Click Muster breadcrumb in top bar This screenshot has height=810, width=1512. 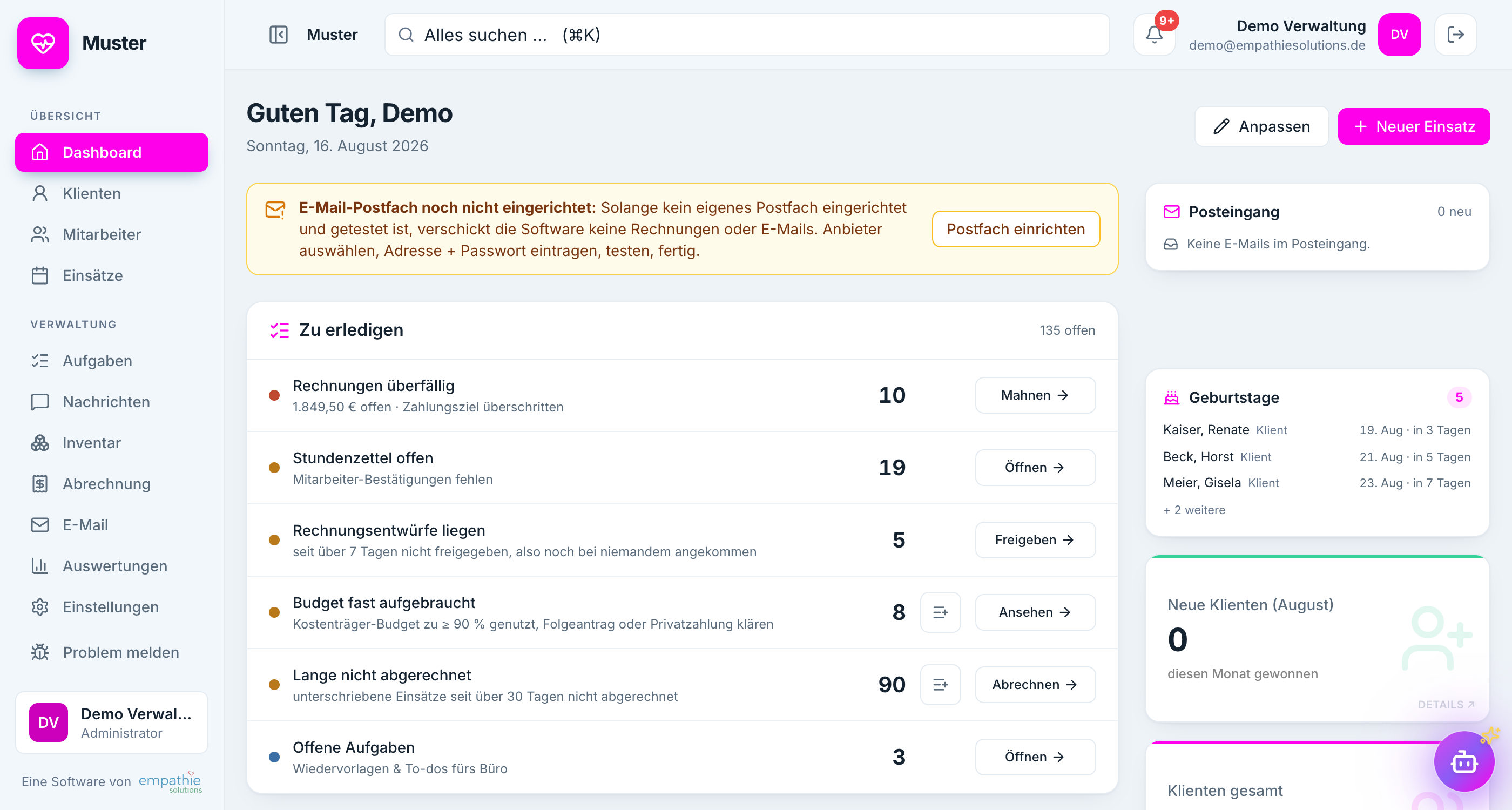click(332, 35)
